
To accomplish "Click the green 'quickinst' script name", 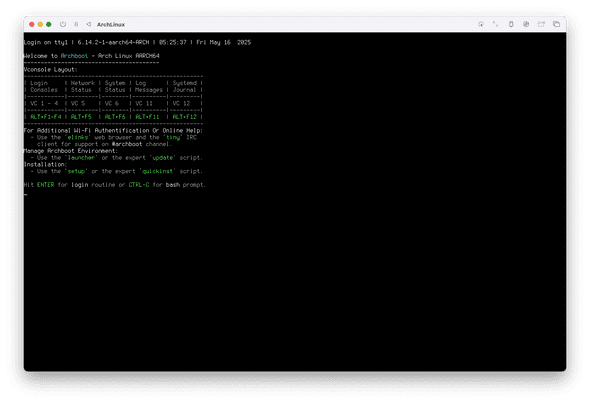I will (x=157, y=171).
